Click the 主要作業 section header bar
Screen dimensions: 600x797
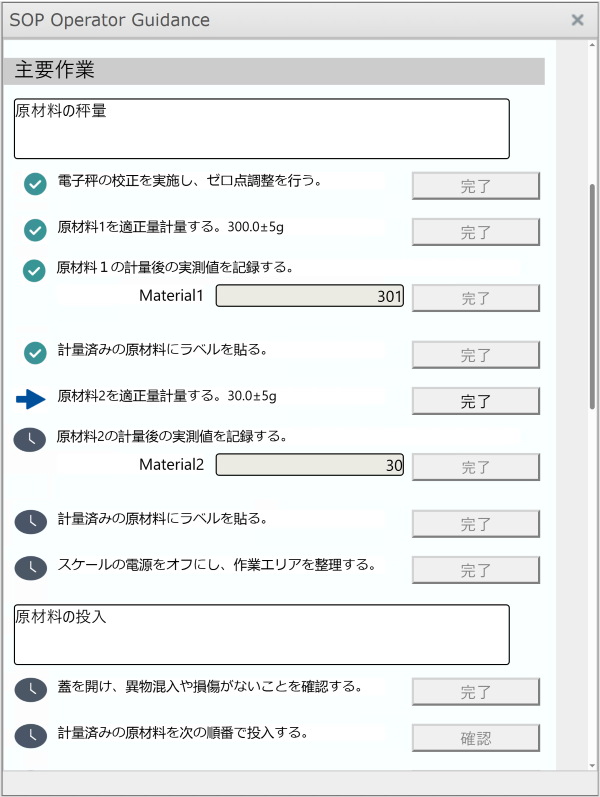pyautogui.click(x=279, y=71)
